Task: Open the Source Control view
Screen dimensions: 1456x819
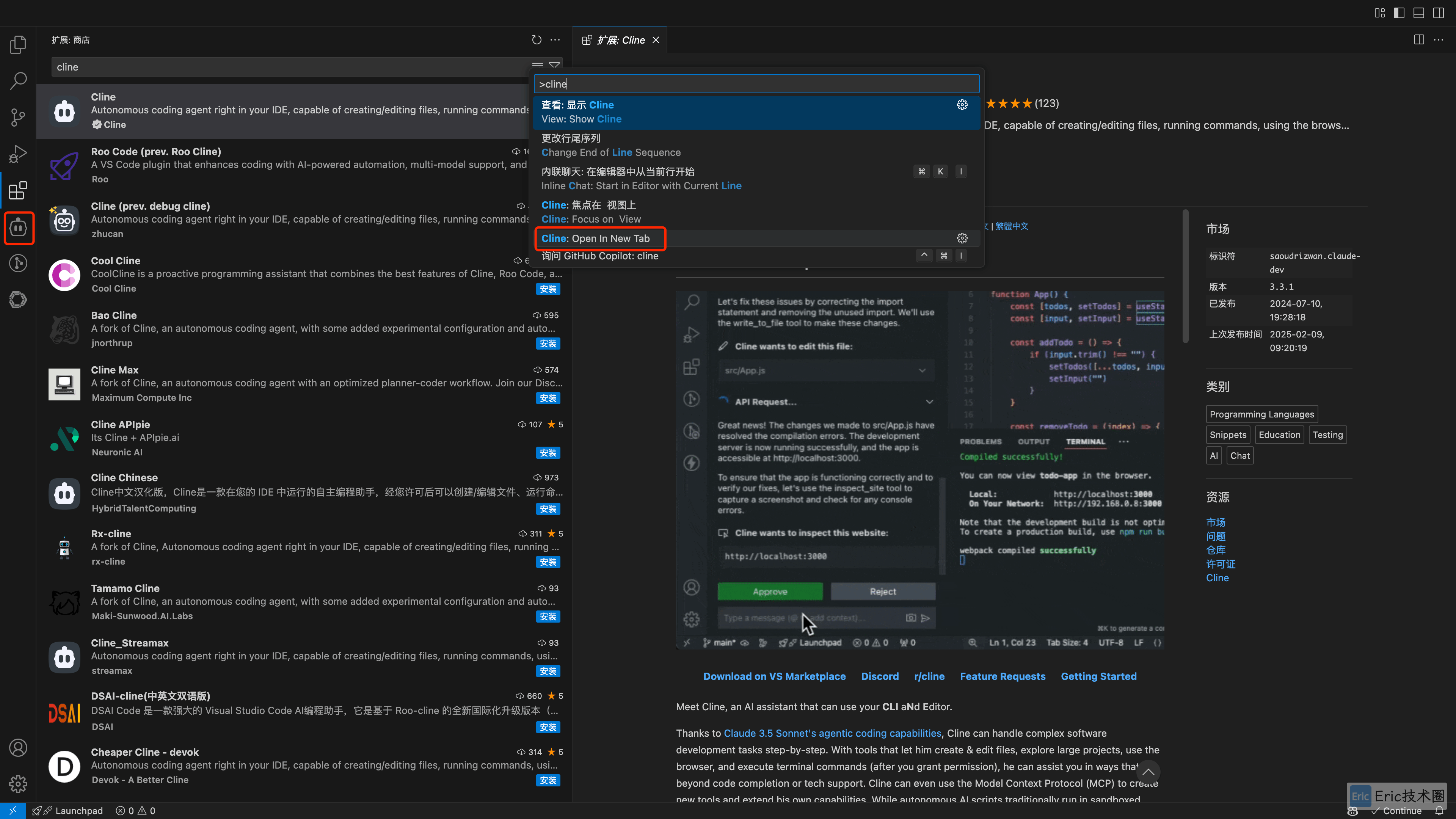Action: pyautogui.click(x=18, y=118)
